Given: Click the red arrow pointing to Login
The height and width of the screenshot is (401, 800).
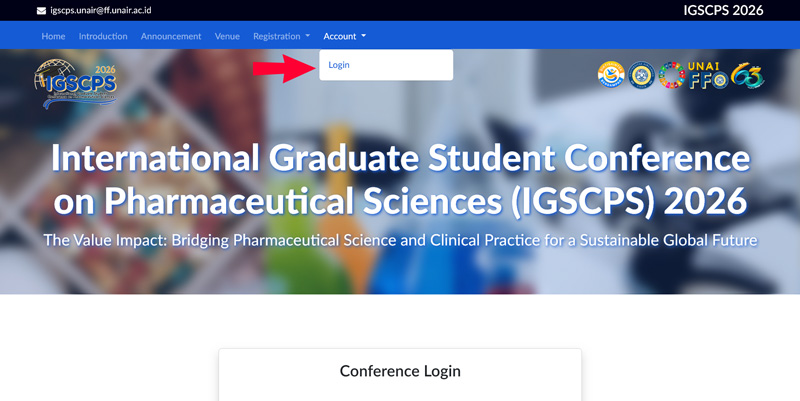Looking at the screenshot, I should coord(284,68).
